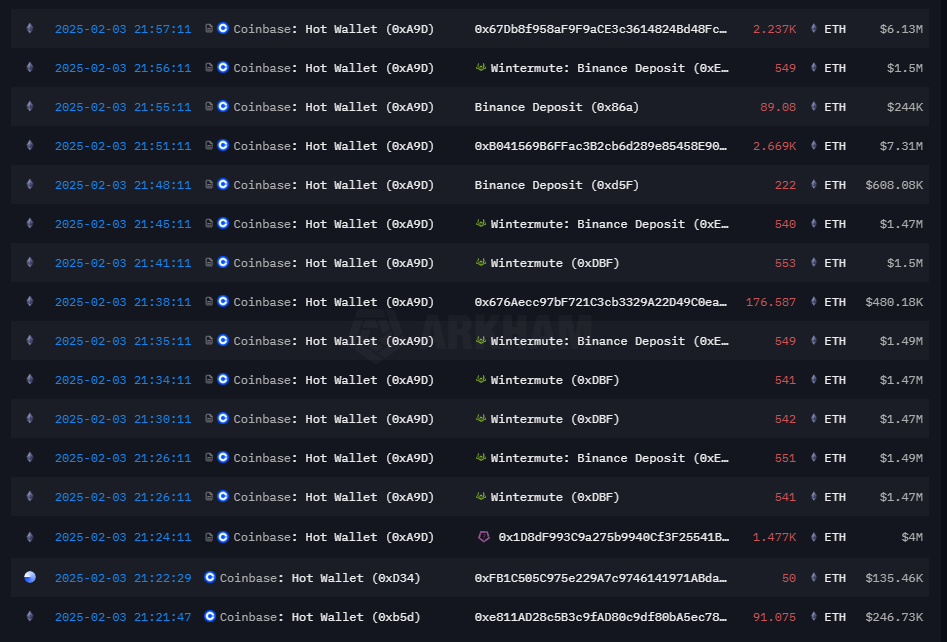This screenshot has height=642, width=947.
Task: Open recipient address 0x67Db8f958aF9F9aCE3c
Action: pyautogui.click(x=601, y=29)
